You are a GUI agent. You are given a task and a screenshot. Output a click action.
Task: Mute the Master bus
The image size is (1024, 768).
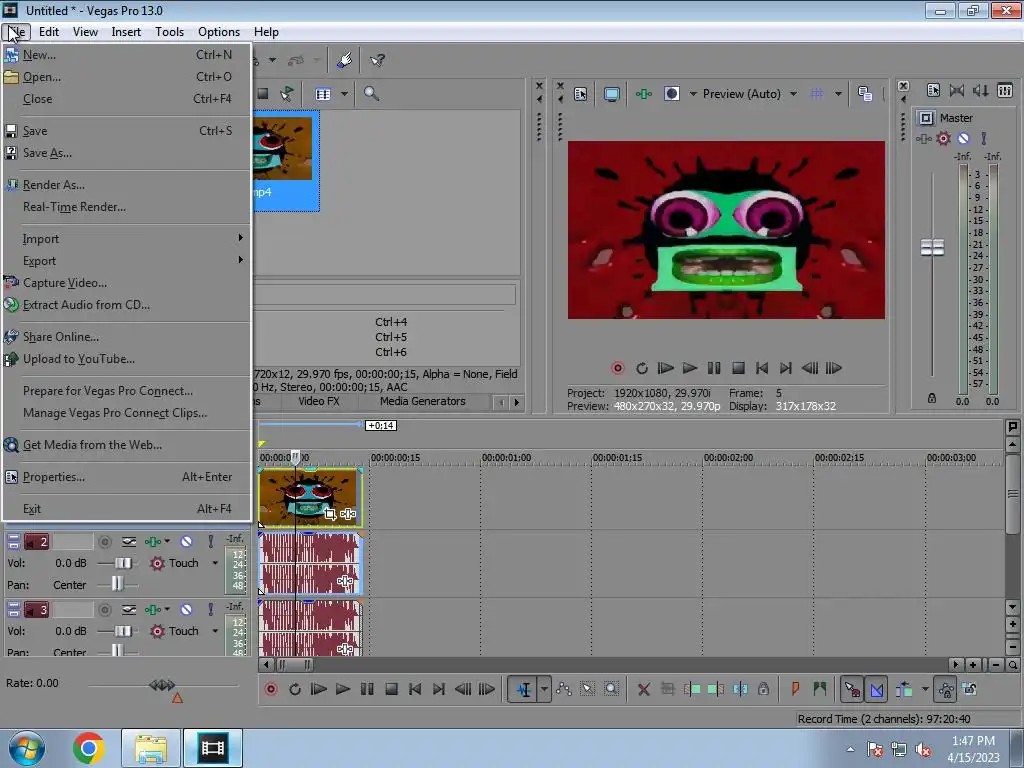[x=963, y=138]
